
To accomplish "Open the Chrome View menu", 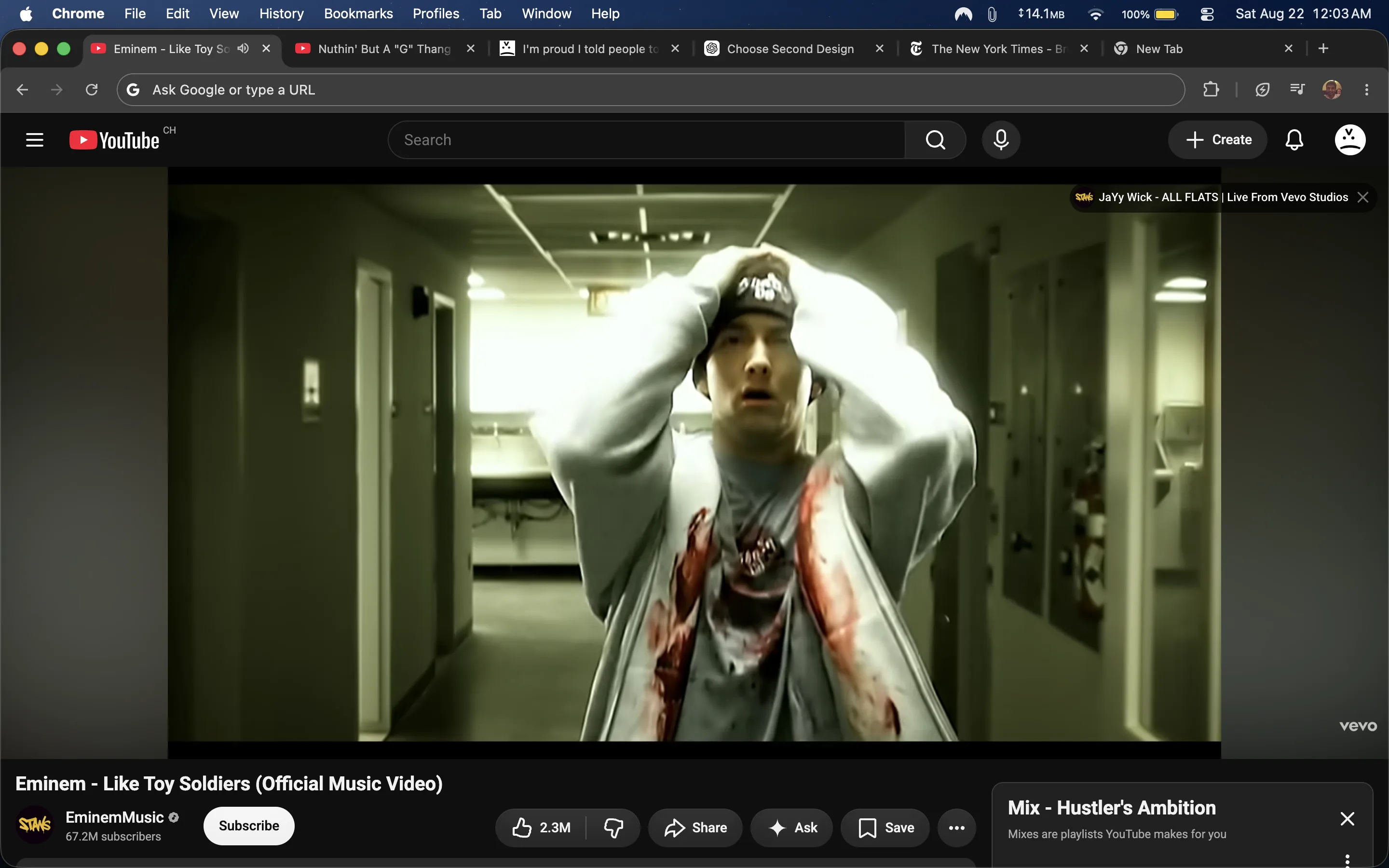I will click(x=224, y=14).
